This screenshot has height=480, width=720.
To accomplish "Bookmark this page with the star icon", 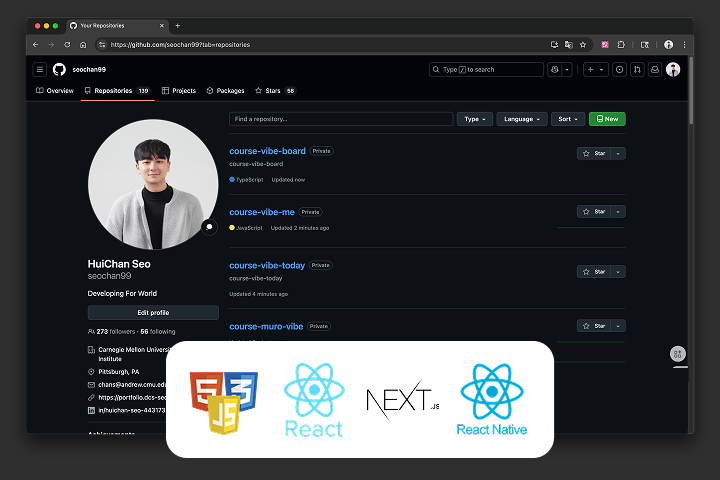I will tap(583, 45).
